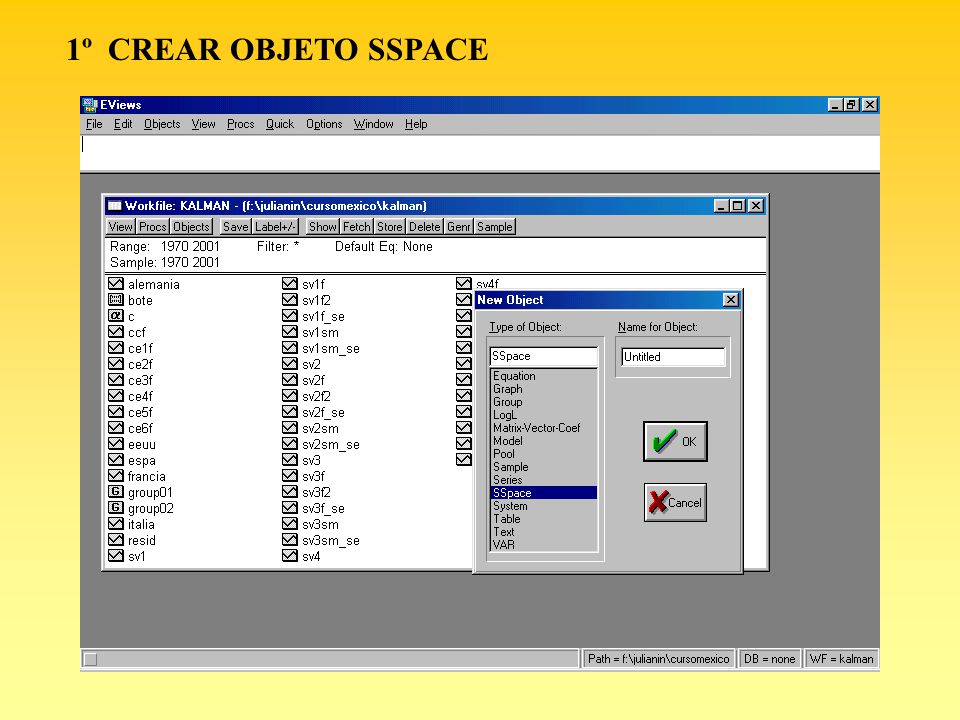
Task: Open the Window menu
Action: 373,124
